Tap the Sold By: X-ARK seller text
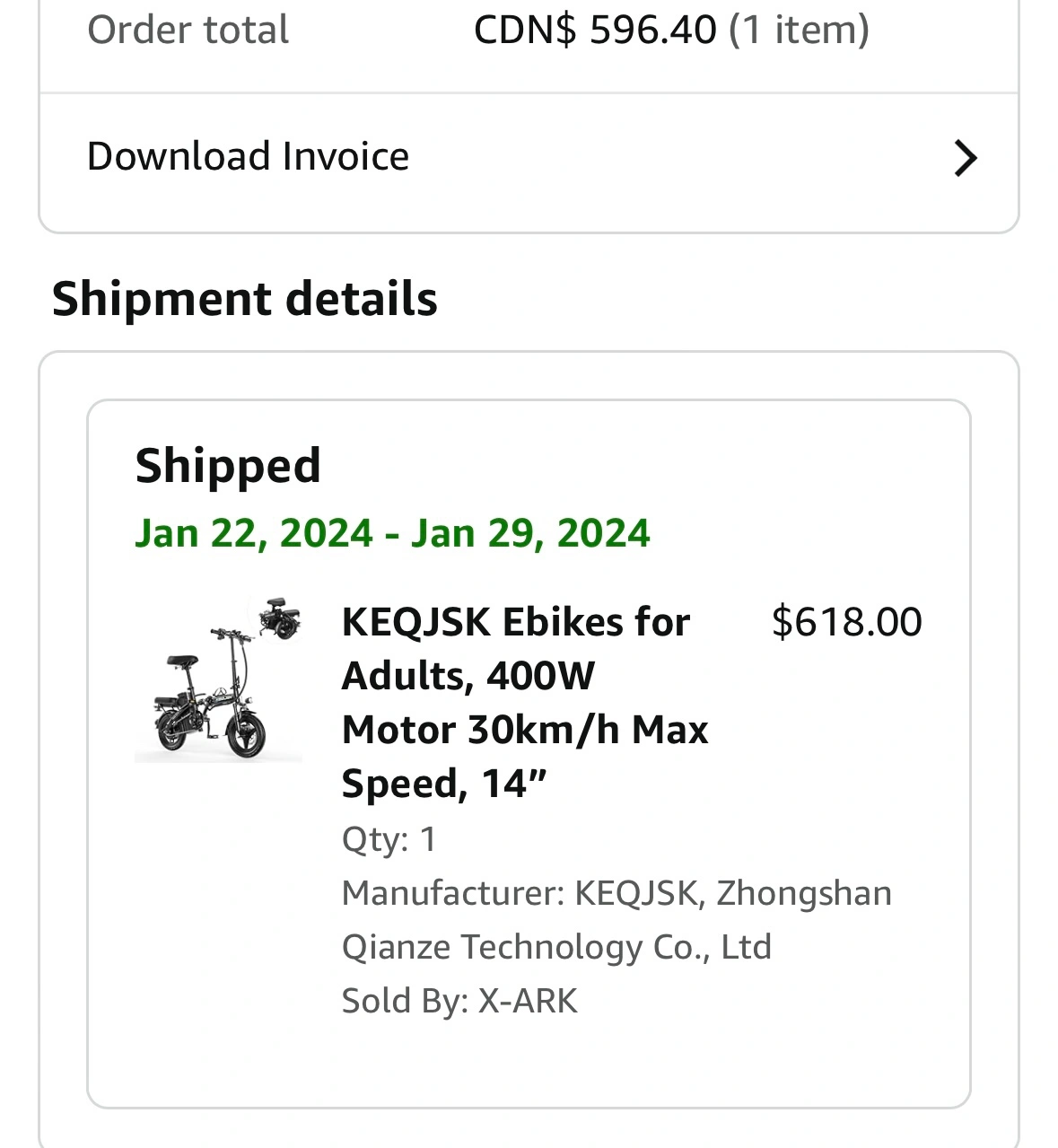Image resolution: width=1058 pixels, height=1148 pixels. pos(459,1001)
